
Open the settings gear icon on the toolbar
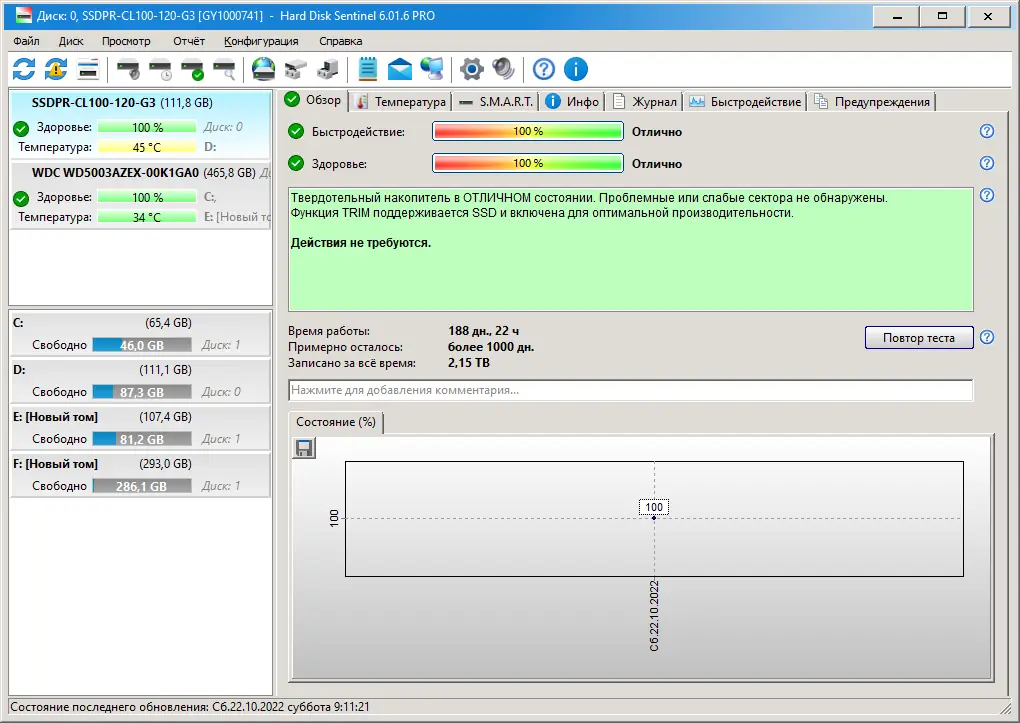click(x=470, y=69)
